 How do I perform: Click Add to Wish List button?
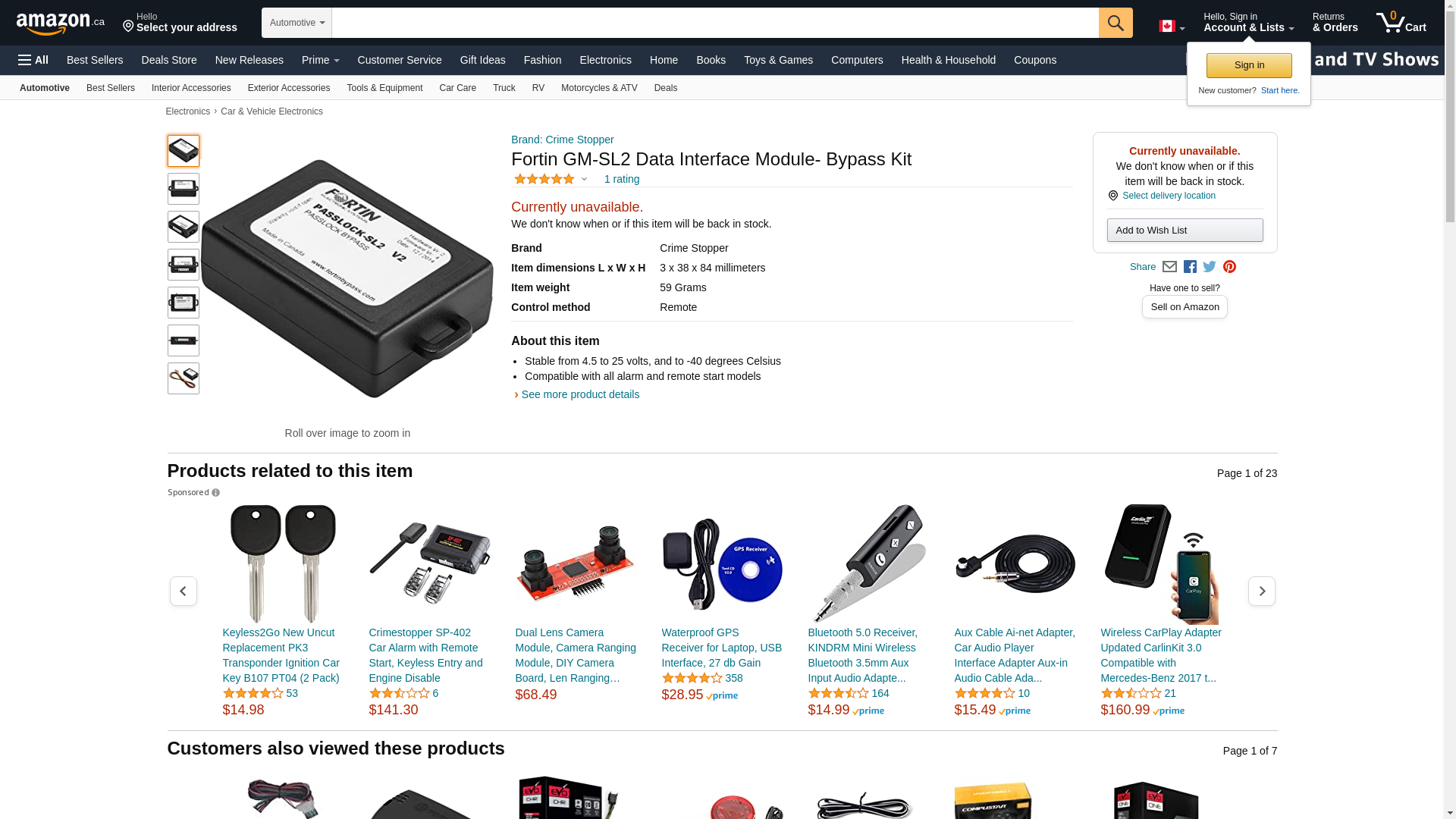[1185, 231]
